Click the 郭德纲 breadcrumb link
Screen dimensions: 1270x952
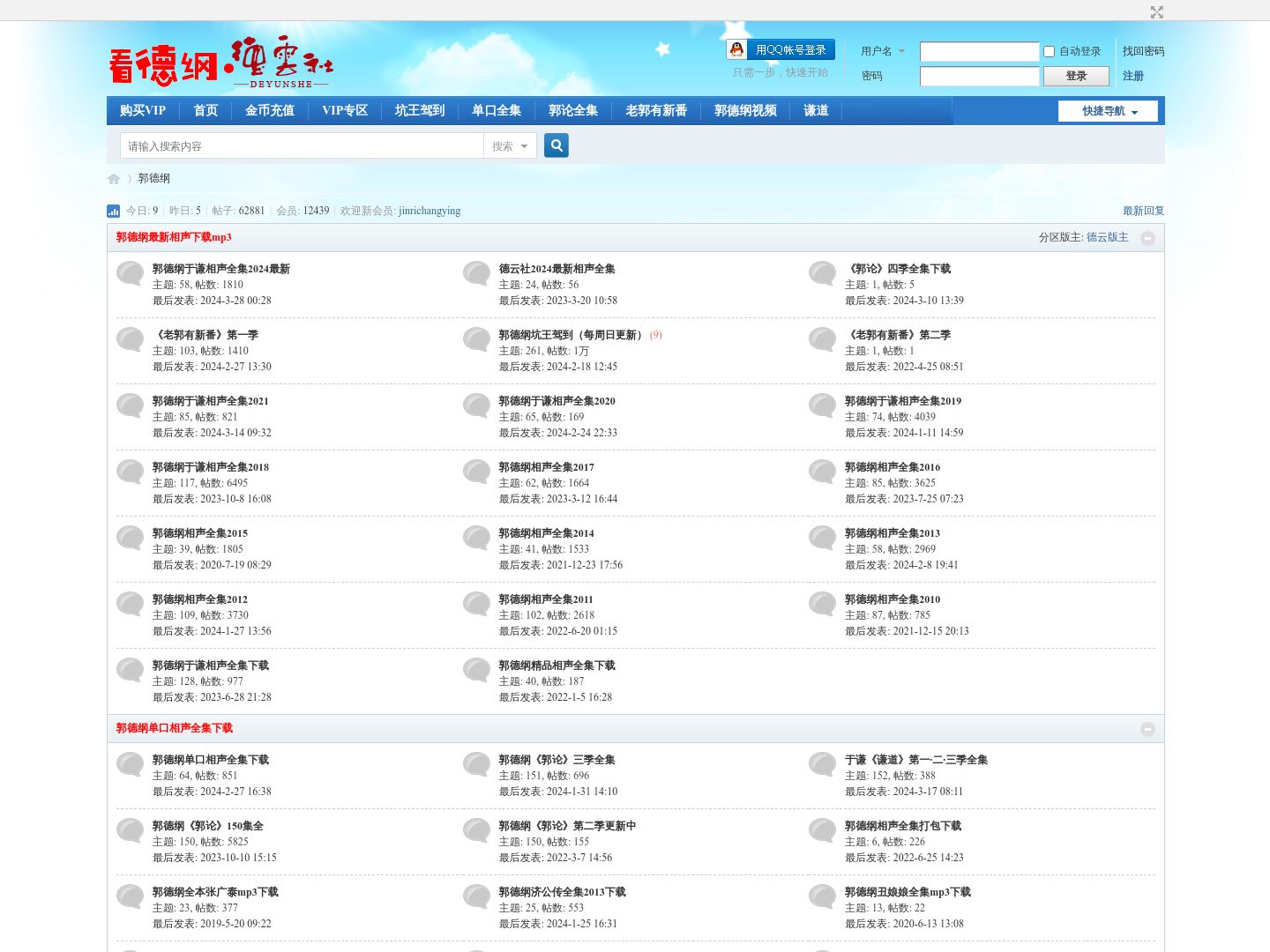pos(153,178)
